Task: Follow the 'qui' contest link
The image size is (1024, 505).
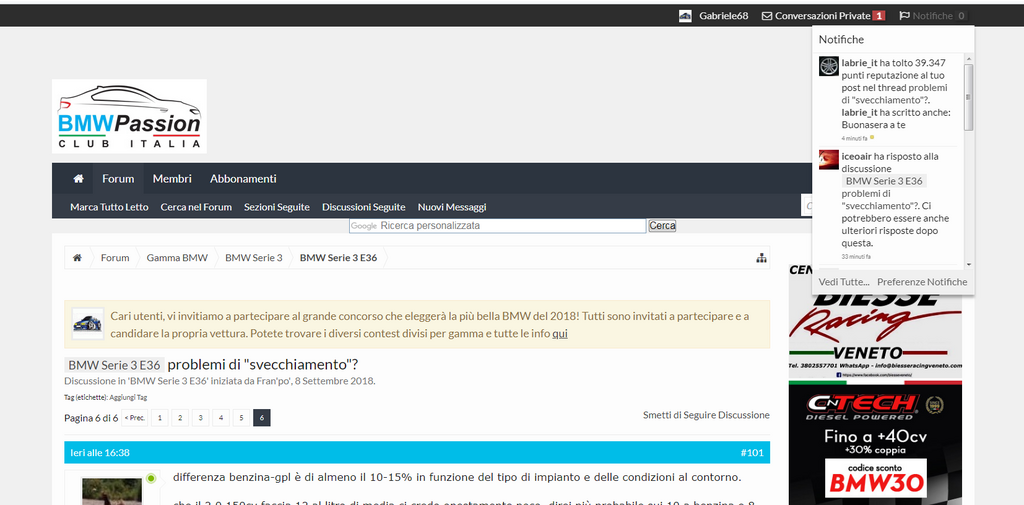Action: click(560, 334)
